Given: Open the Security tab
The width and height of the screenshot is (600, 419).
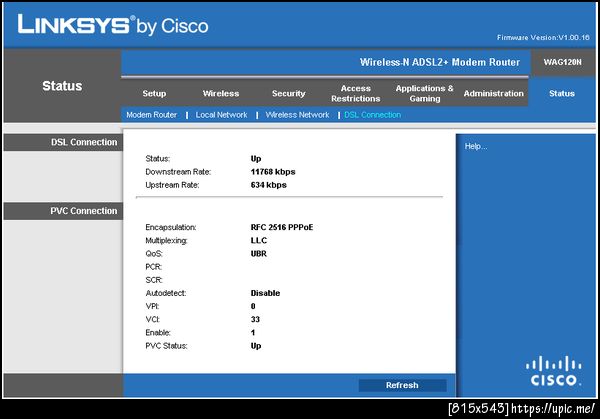Looking at the screenshot, I should tap(289, 93).
